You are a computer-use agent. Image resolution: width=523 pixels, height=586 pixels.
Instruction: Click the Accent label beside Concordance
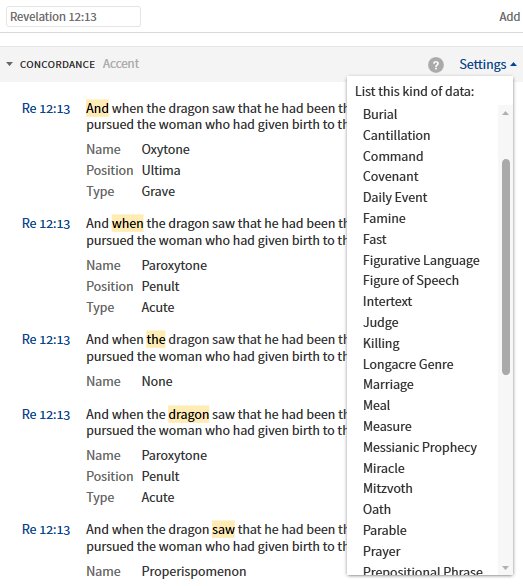click(x=121, y=64)
